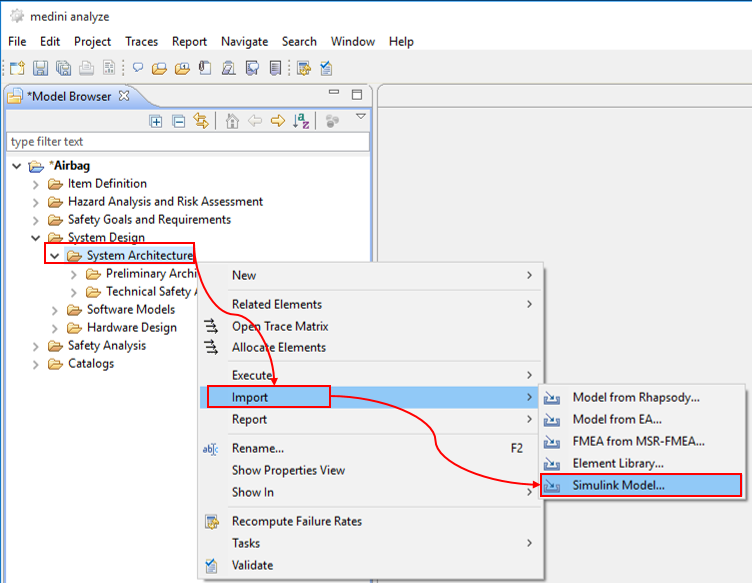752x583 pixels.
Task: Click the New project toolbar icon
Action: coord(17,68)
